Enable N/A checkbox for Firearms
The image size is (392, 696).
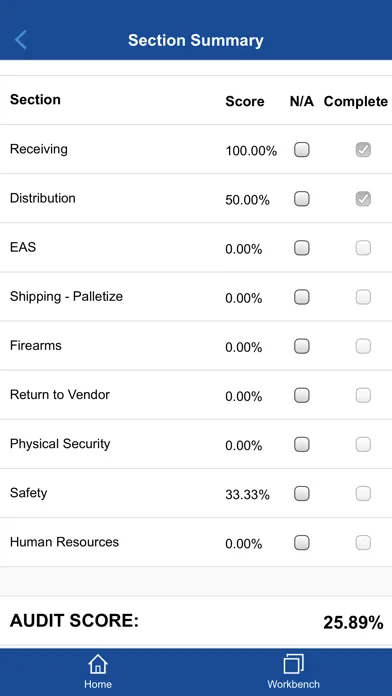click(302, 346)
